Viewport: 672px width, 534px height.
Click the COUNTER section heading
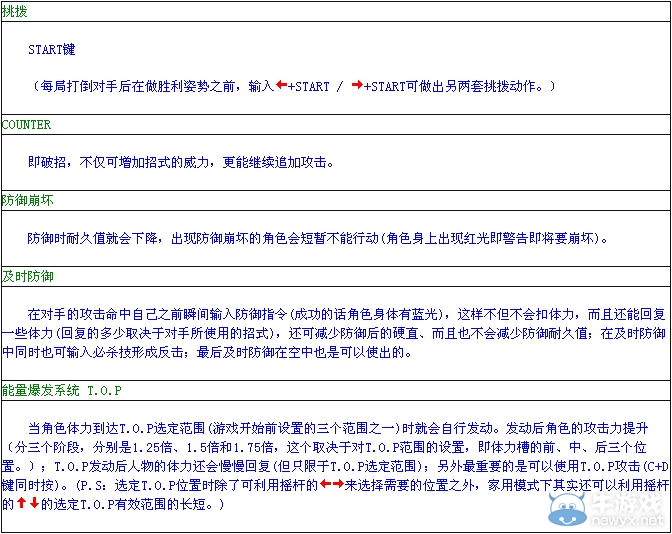pyautogui.click(x=26, y=125)
